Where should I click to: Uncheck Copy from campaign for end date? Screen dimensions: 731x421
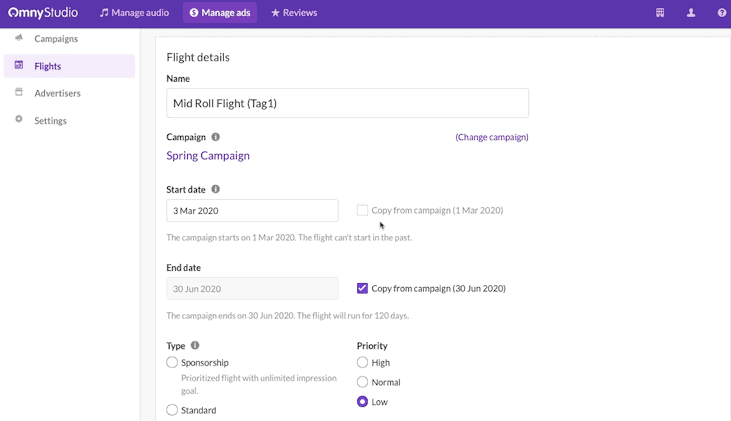[x=363, y=289]
